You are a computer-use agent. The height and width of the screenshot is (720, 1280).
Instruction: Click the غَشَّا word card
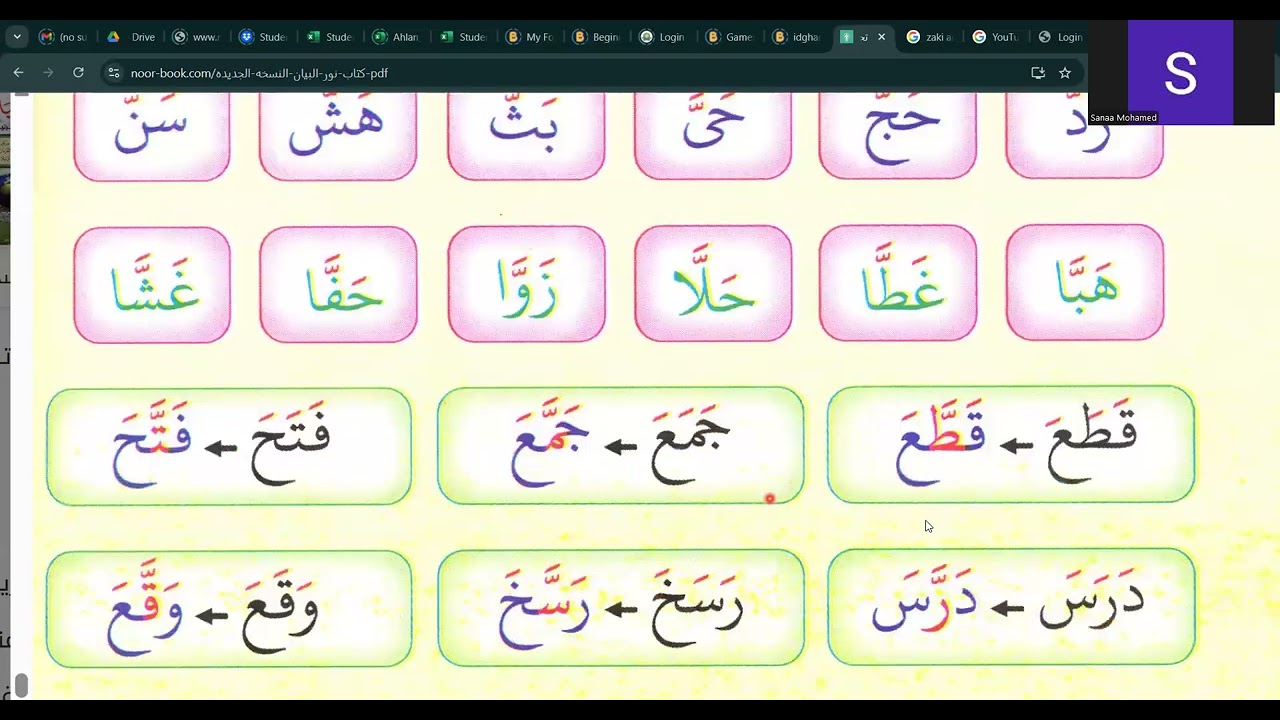[x=152, y=284]
